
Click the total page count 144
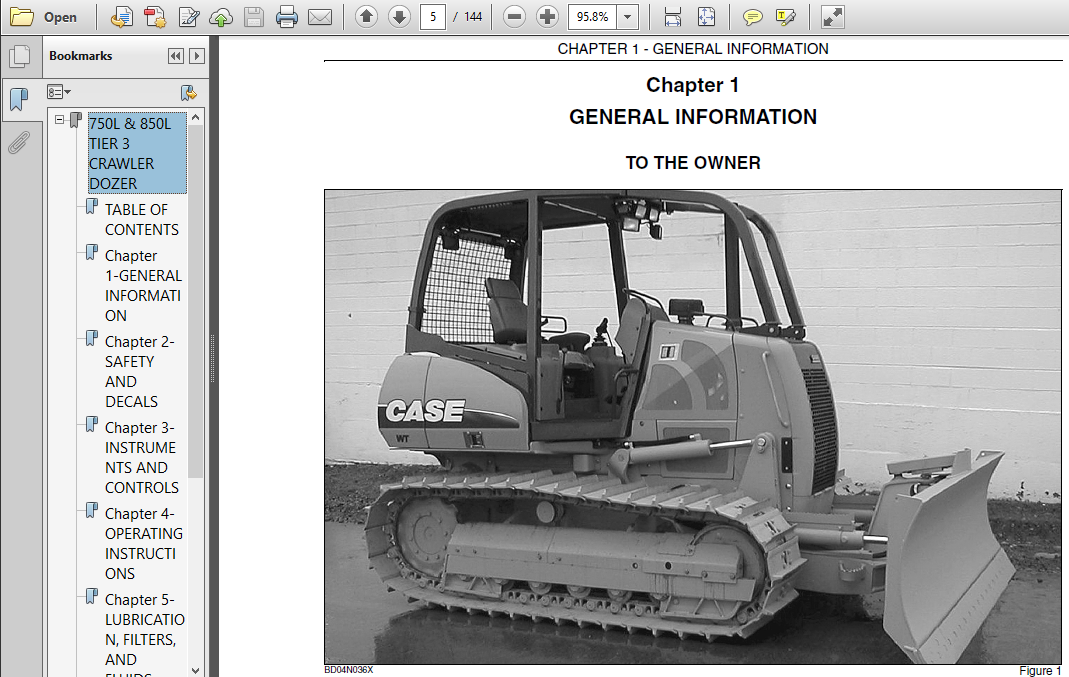(473, 17)
